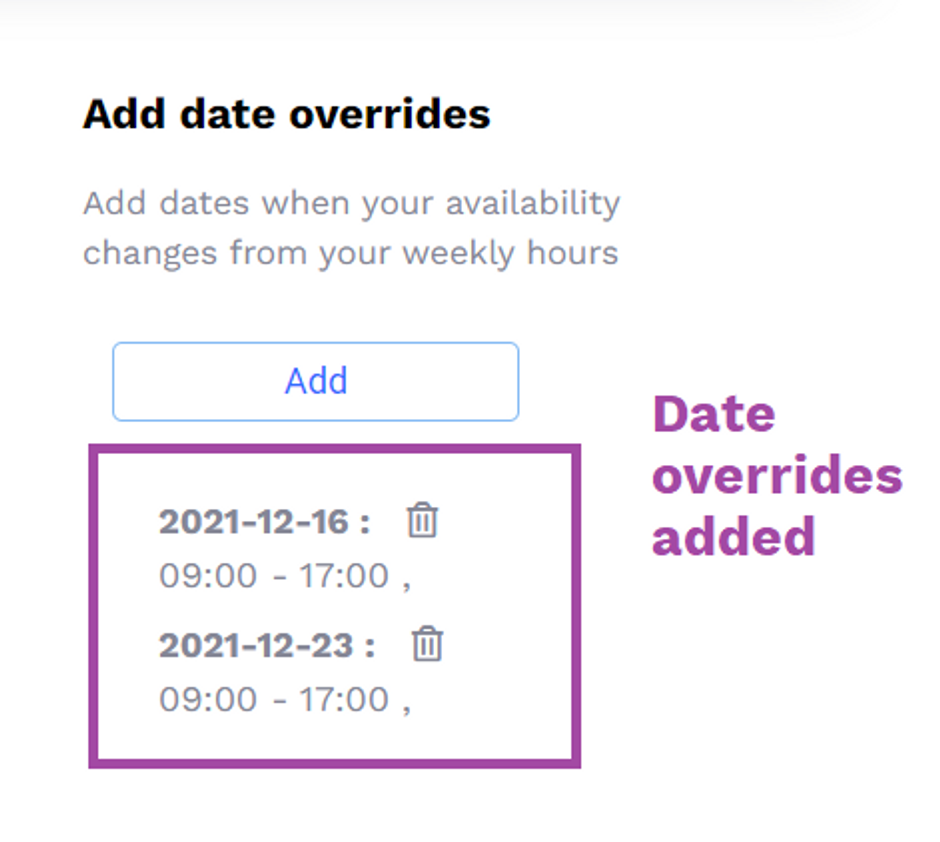Select the 2021-12-23 date label
Viewport: 940px width, 842px height.
266,645
